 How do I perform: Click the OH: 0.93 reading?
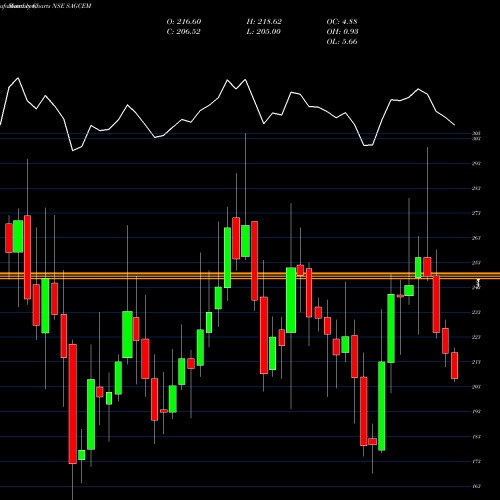pos(342,32)
